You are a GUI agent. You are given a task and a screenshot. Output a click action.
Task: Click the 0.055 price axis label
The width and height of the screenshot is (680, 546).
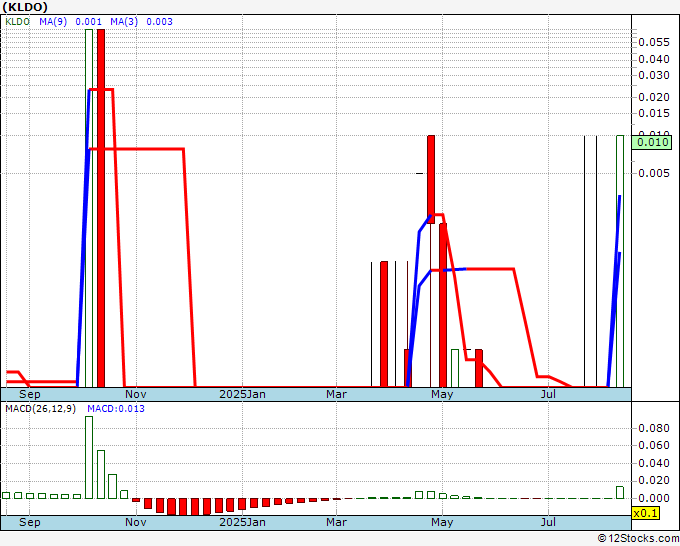click(654, 42)
